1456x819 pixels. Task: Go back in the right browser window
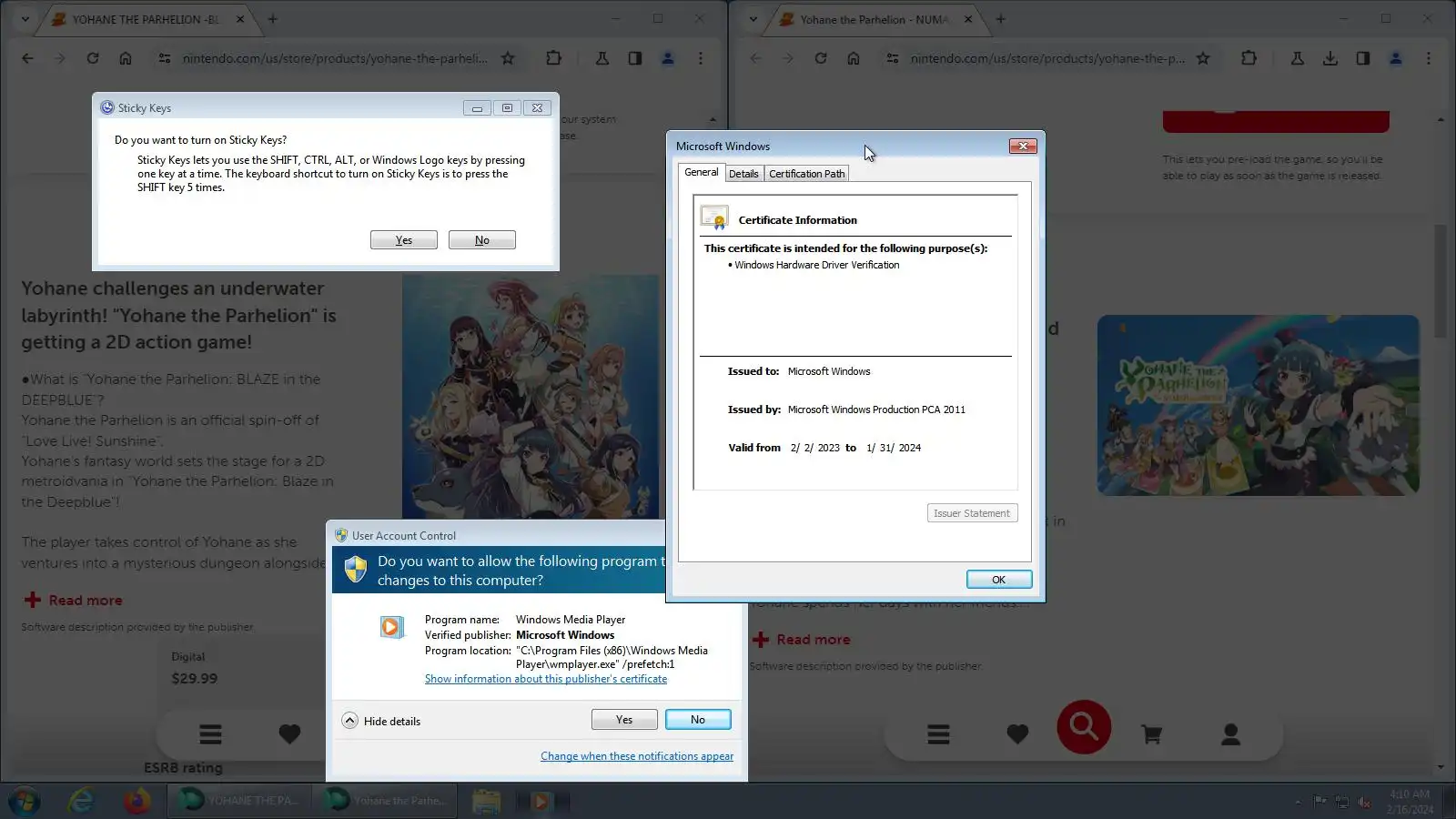click(755, 58)
